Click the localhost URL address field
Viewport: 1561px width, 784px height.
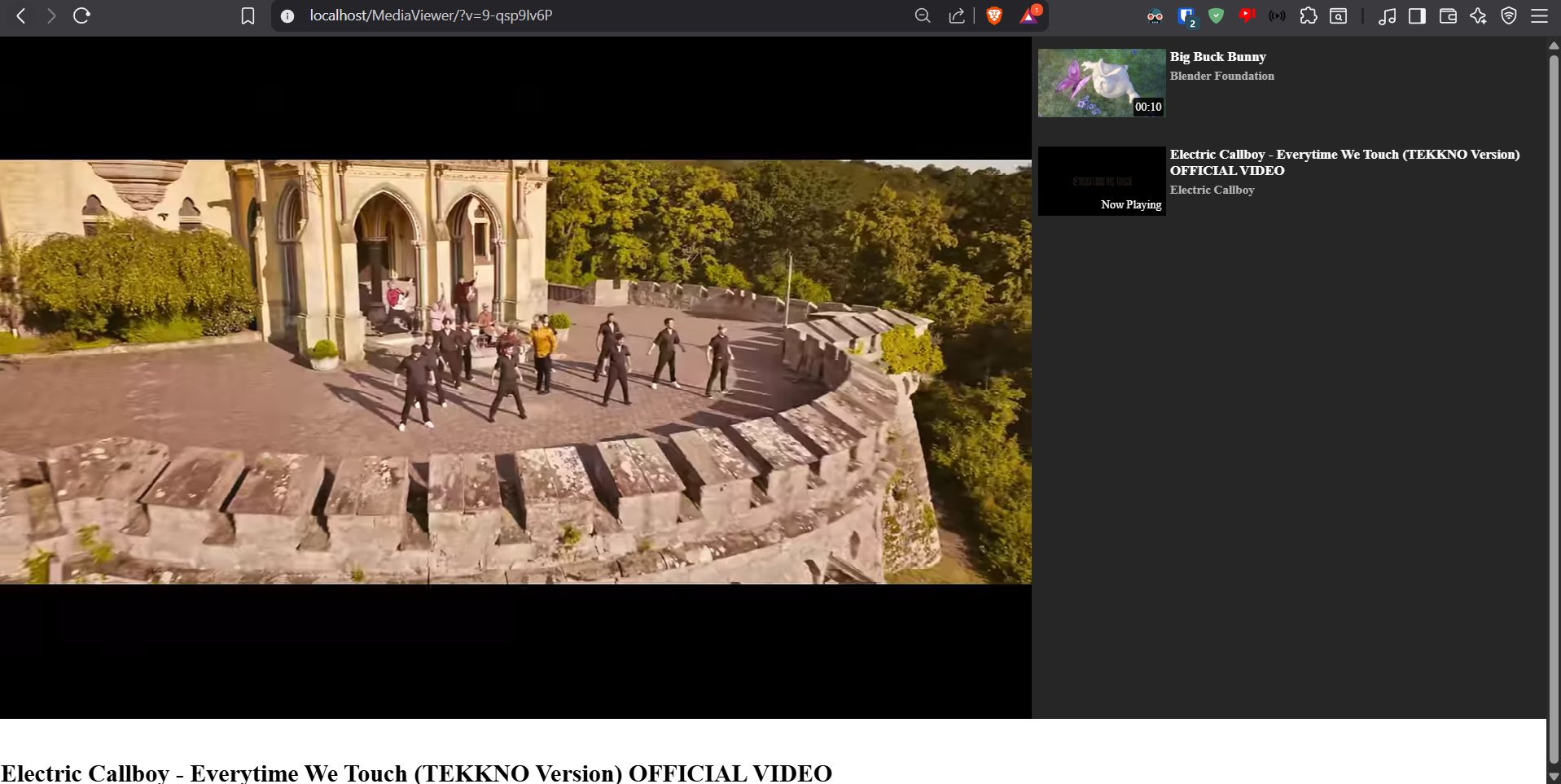570,15
